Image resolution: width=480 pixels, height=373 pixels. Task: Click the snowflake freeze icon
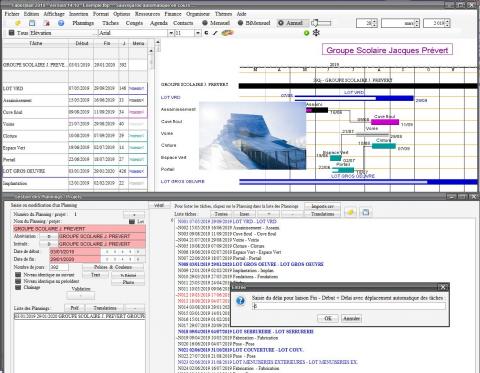click(316, 33)
